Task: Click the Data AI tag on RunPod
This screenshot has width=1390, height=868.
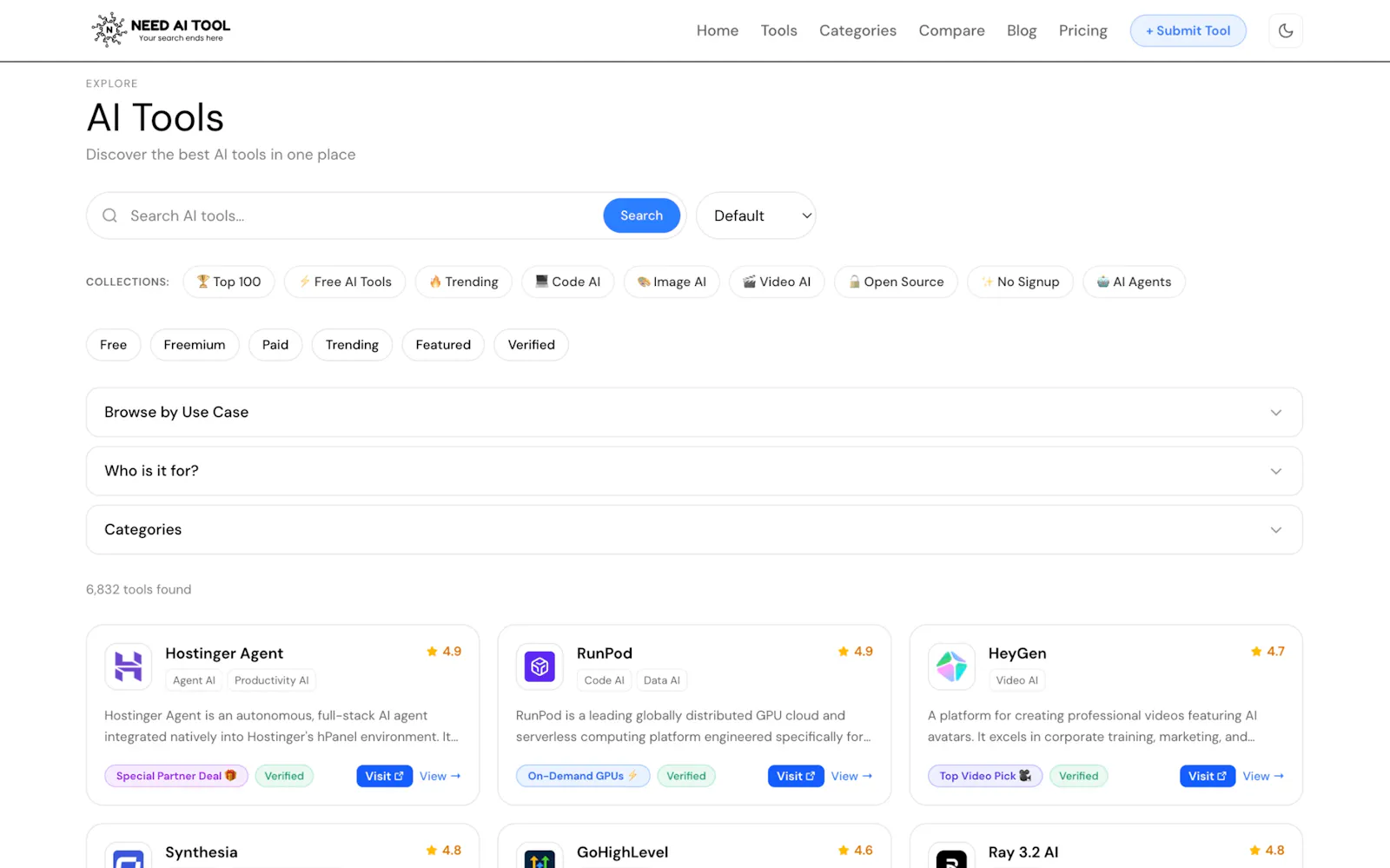Action: coord(662,680)
